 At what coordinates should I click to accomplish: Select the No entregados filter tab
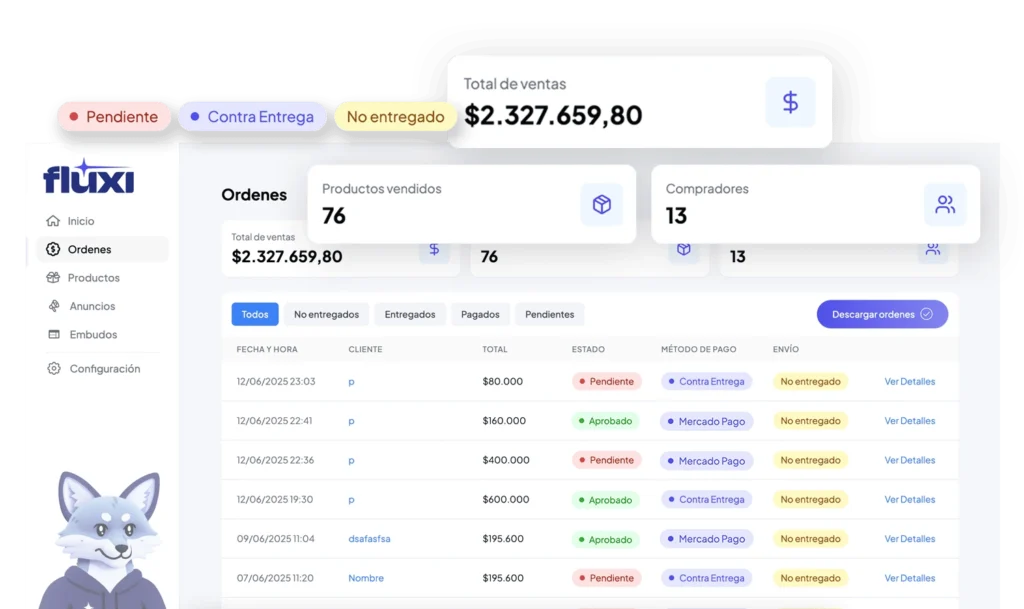click(326, 314)
